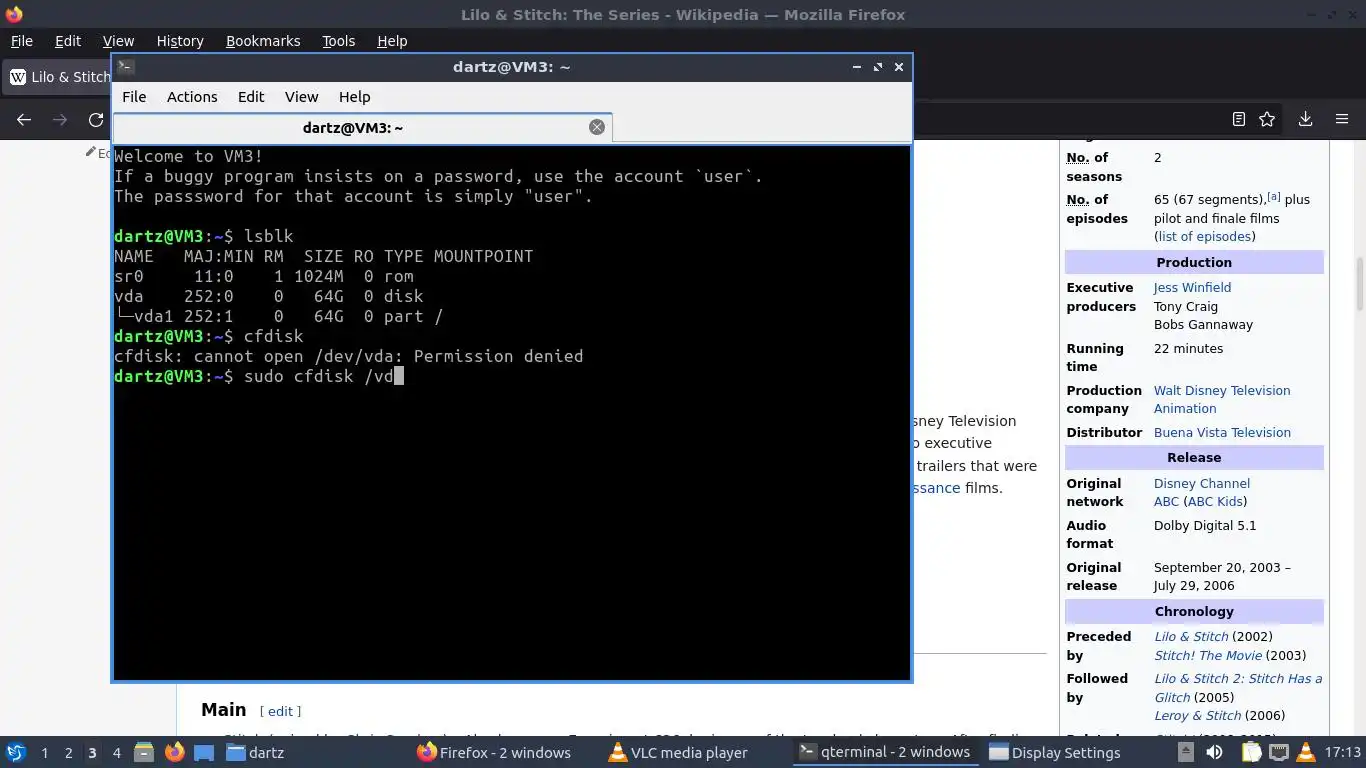The image size is (1366, 768).
Task: Open the list of episodes link
Action: (x=1204, y=237)
